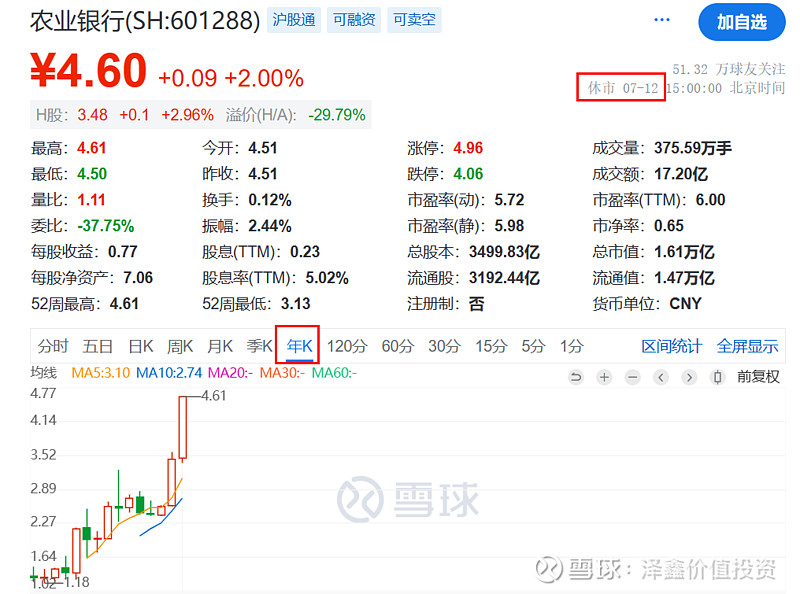Click the +2.00% change value
This screenshot has height=594, width=800.
[264, 79]
